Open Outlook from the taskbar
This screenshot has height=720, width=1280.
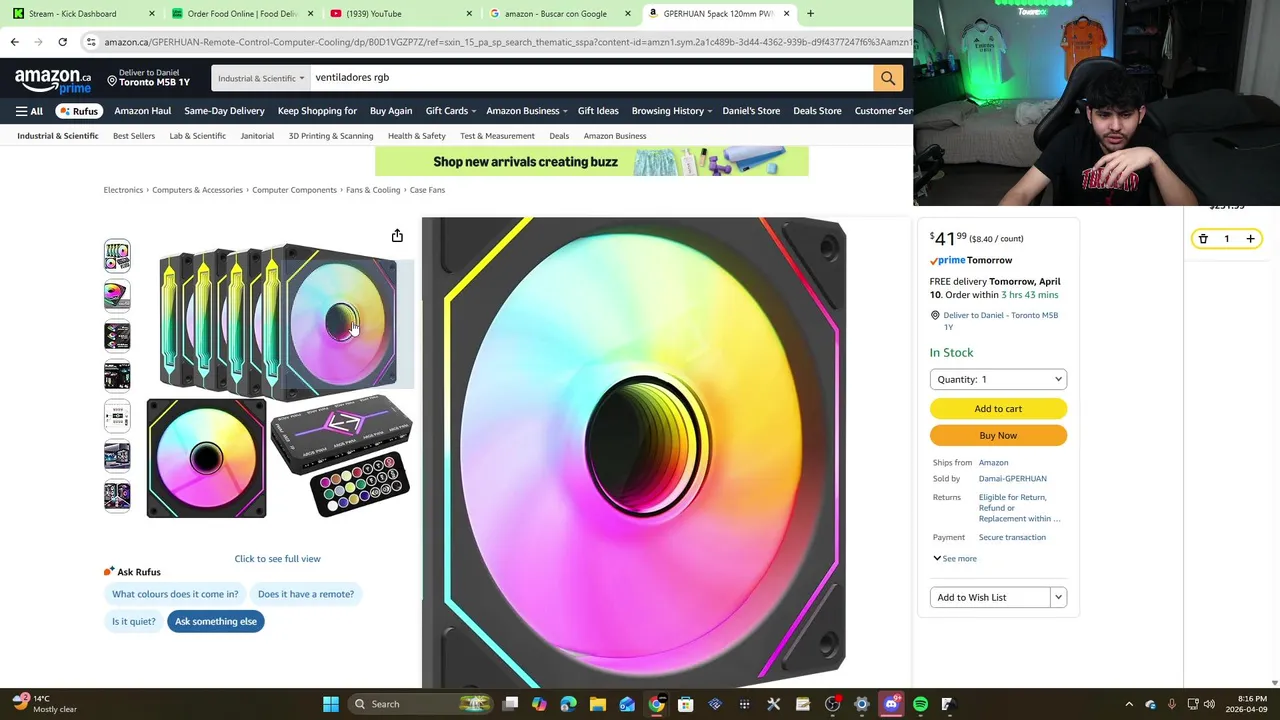(x=627, y=704)
